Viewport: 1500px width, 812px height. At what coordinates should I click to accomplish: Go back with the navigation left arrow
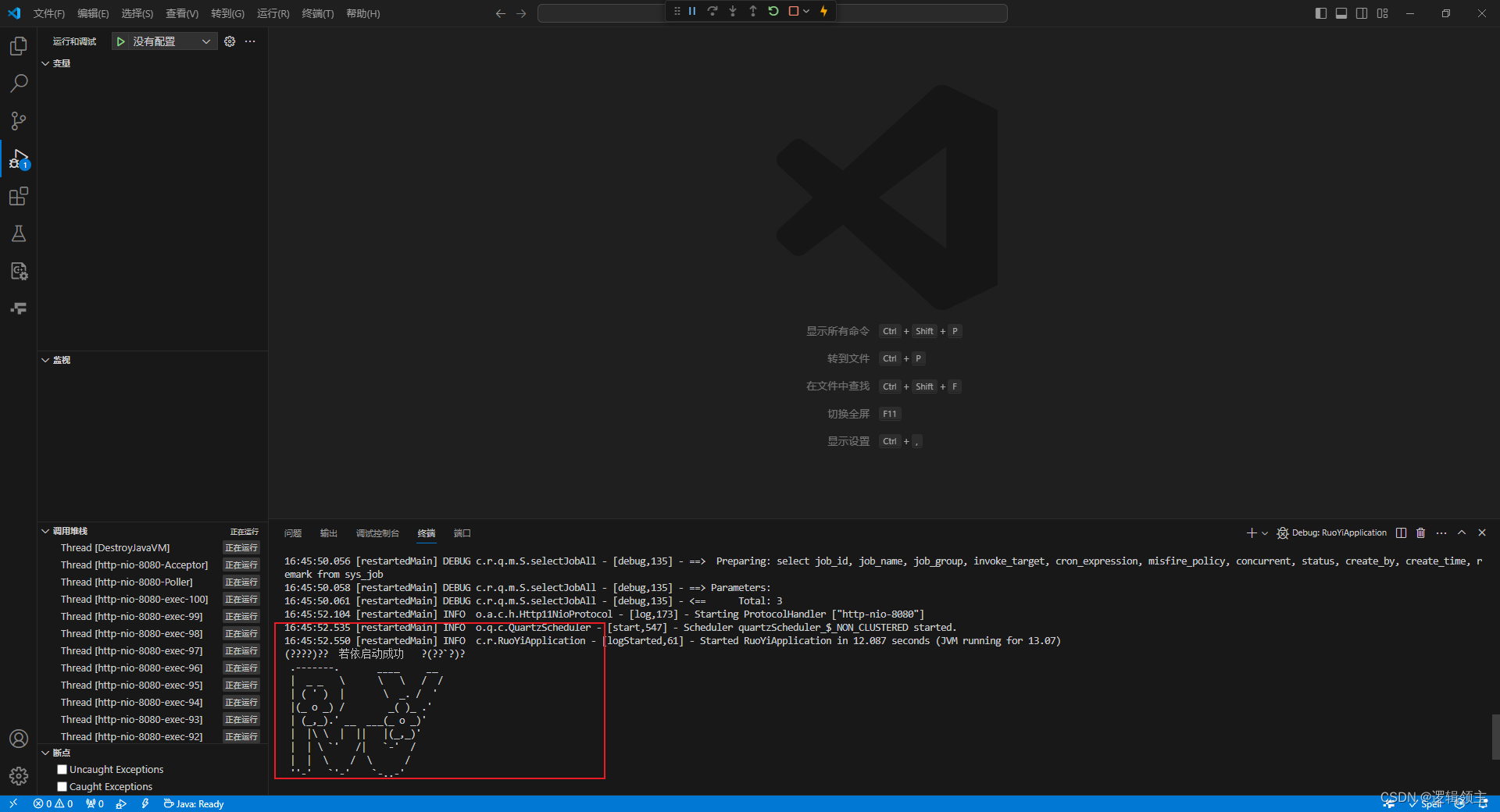pyautogui.click(x=501, y=13)
